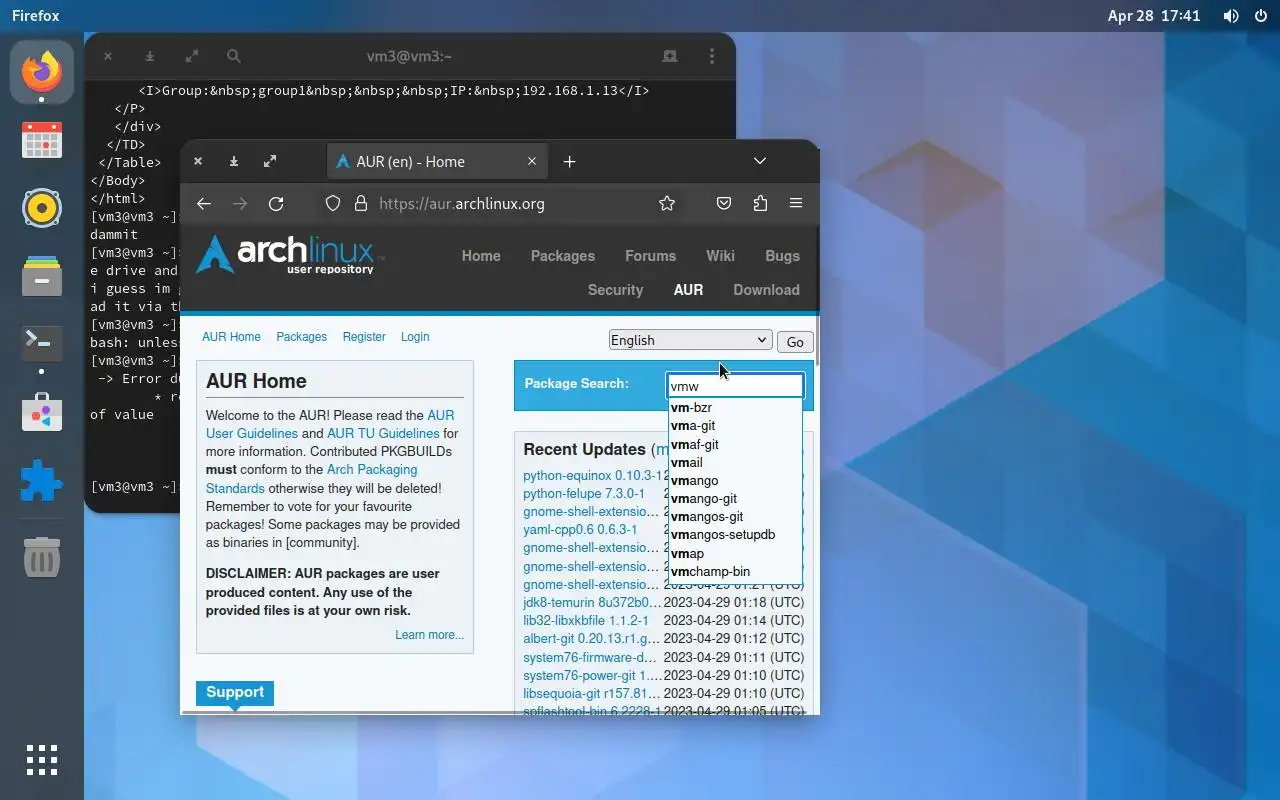
Task: Click the AUR navigation item
Action: pyautogui.click(x=688, y=290)
